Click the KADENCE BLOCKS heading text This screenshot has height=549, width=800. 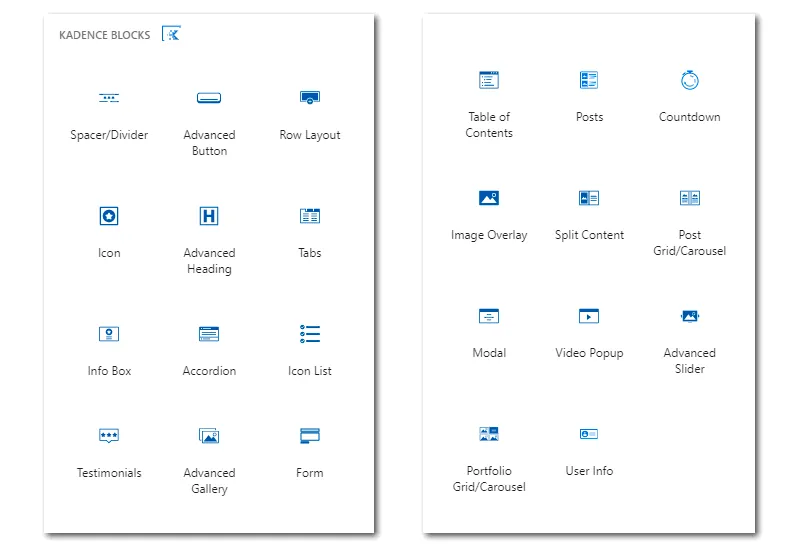[x=105, y=35]
